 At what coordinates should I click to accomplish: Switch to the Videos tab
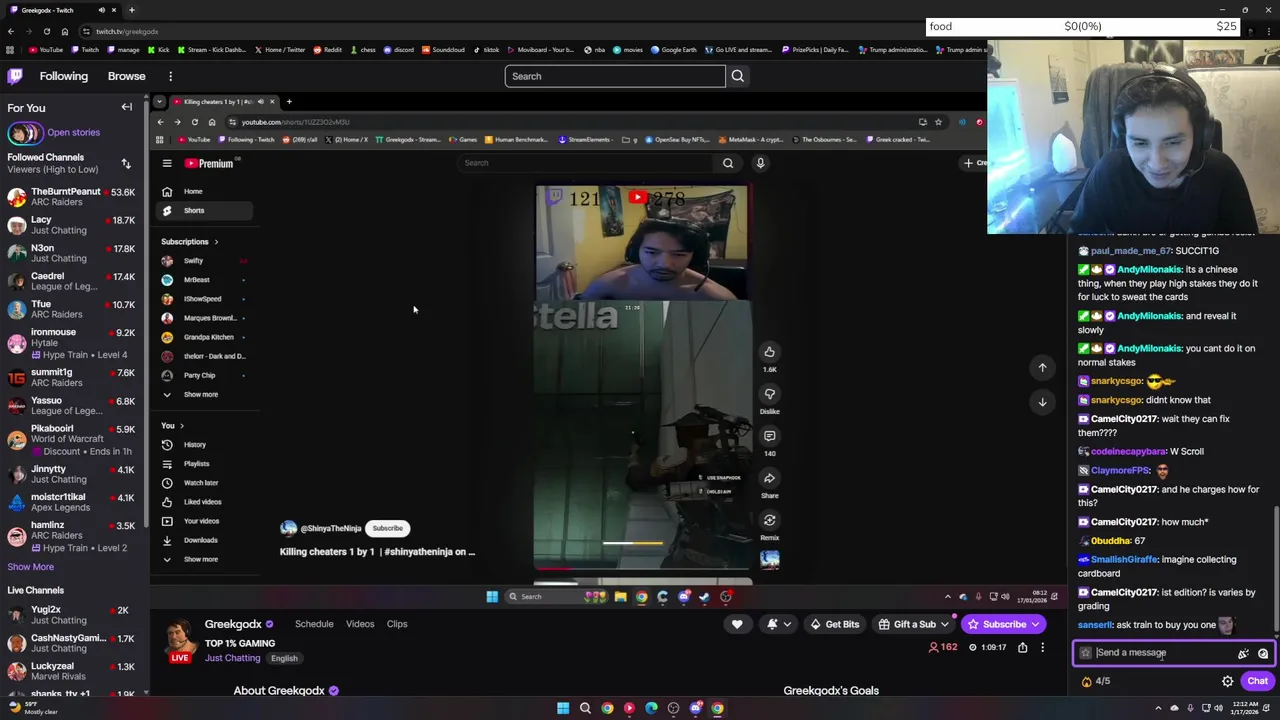pyautogui.click(x=360, y=624)
